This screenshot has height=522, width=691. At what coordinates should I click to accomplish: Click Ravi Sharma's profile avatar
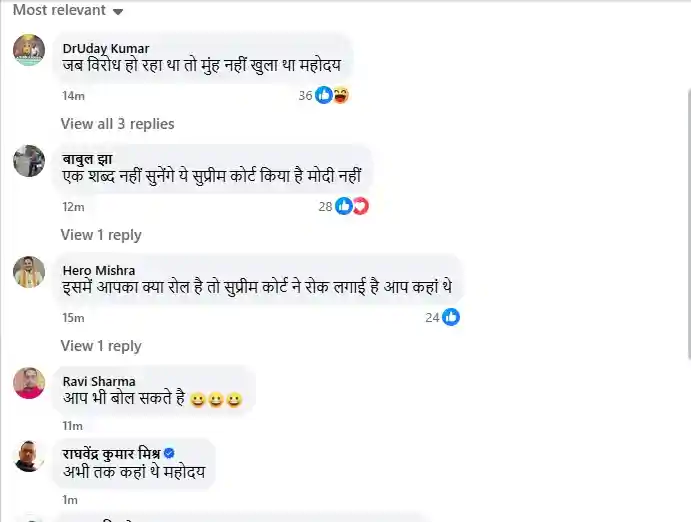tap(29, 383)
